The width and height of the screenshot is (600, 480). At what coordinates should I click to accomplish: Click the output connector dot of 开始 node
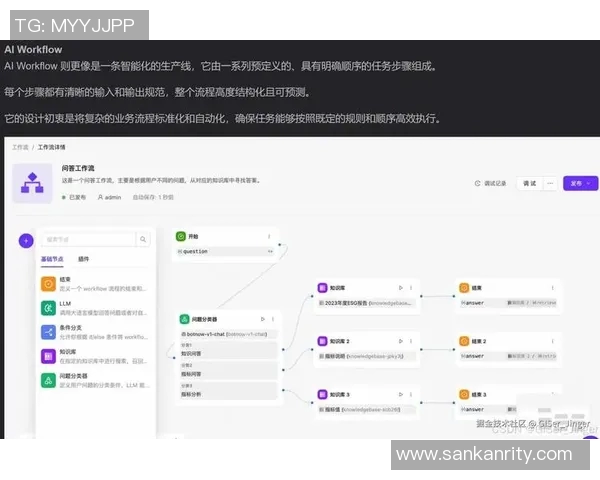tap(280, 244)
